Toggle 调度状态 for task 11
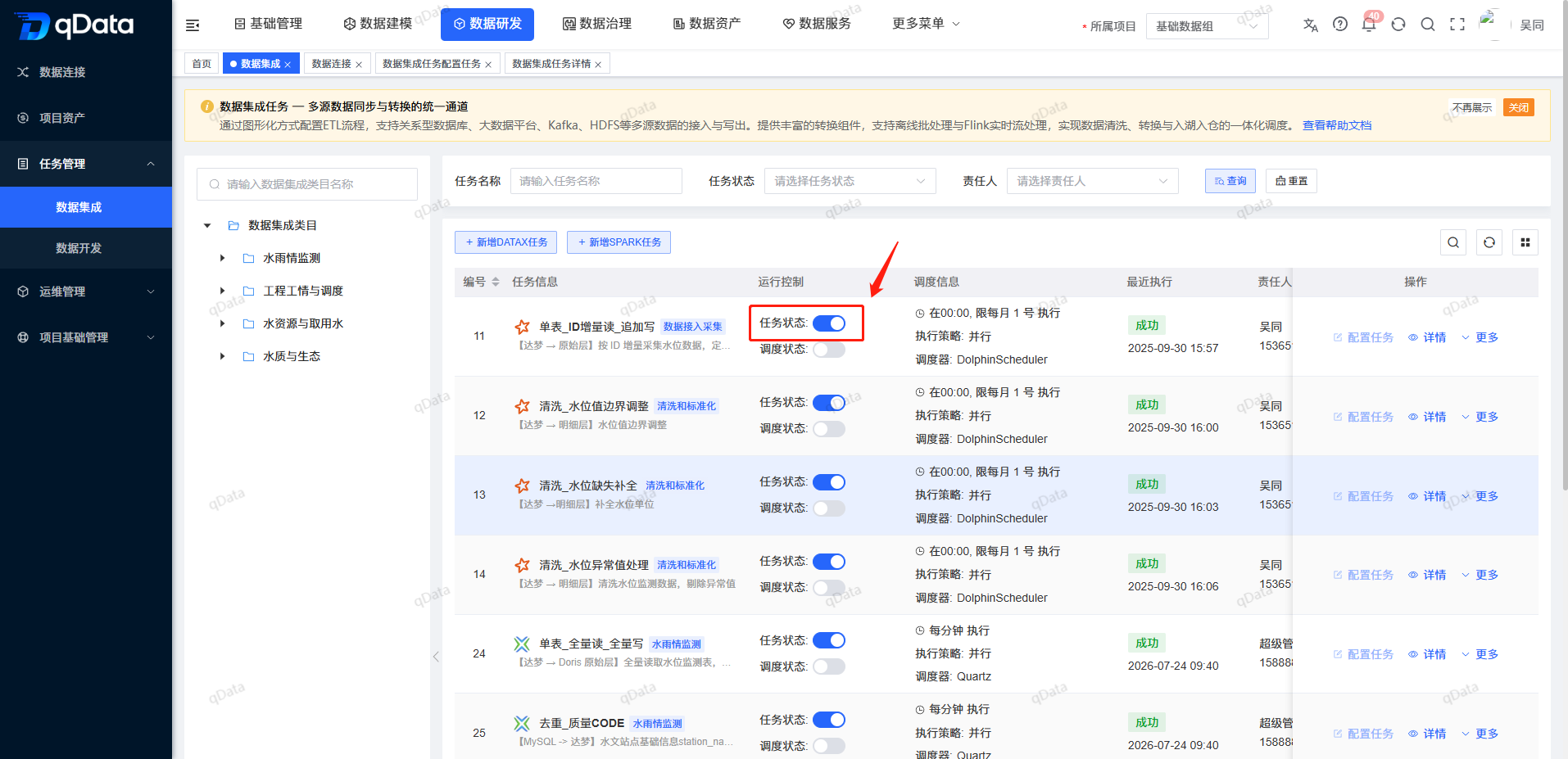Viewport: 1568px width, 759px height. click(829, 350)
